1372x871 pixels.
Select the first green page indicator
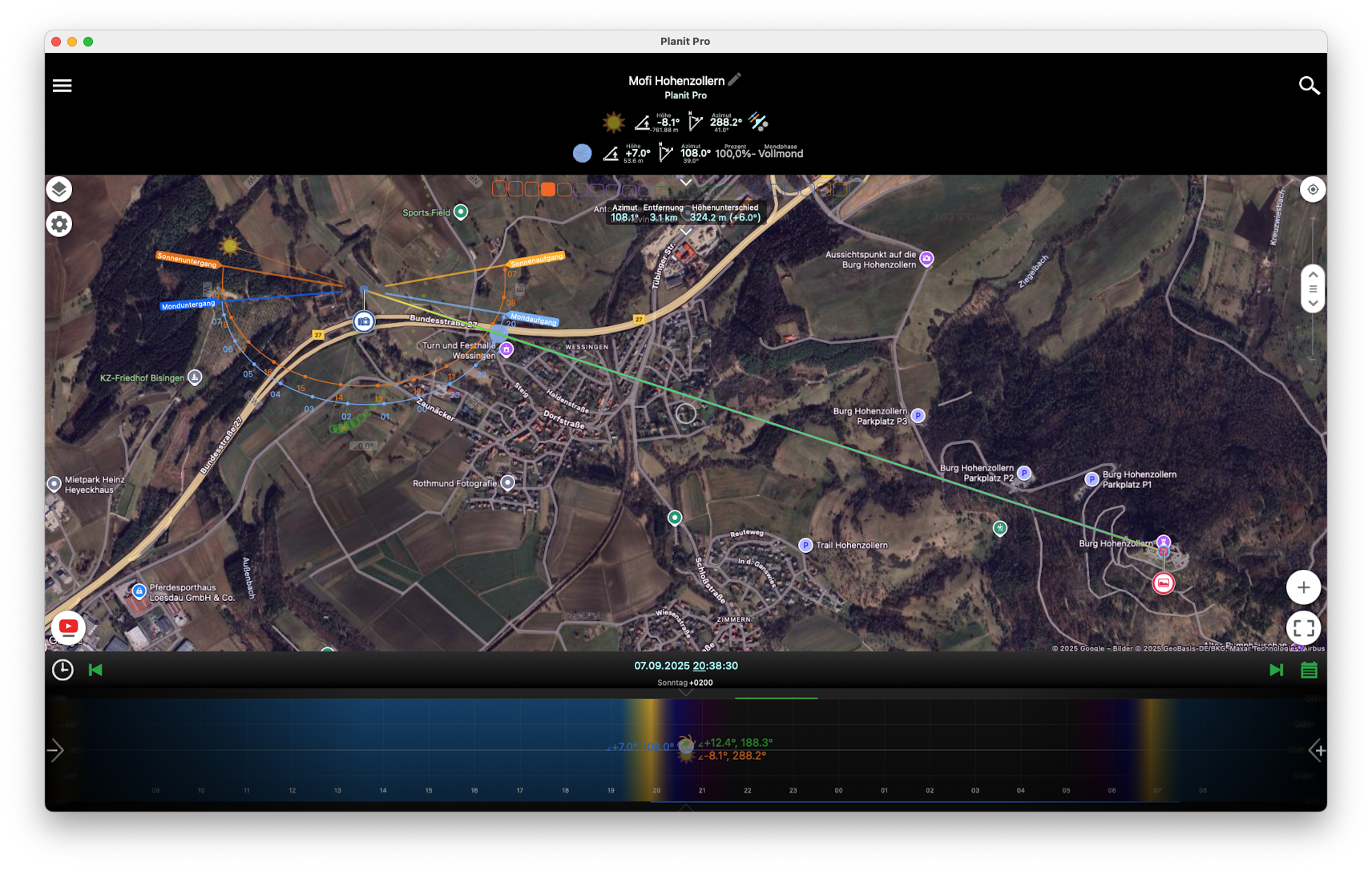661,191
